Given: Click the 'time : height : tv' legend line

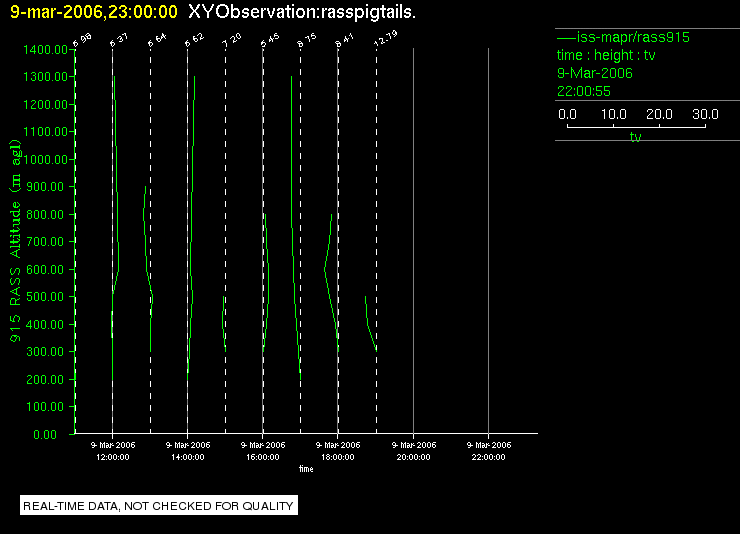Looking at the screenshot, I should pos(606,55).
